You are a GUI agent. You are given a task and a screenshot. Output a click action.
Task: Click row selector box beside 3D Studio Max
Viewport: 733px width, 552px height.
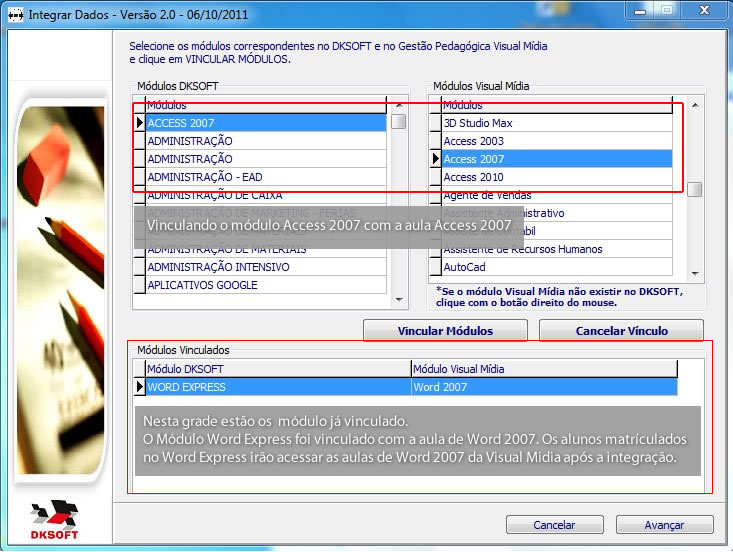(436, 123)
